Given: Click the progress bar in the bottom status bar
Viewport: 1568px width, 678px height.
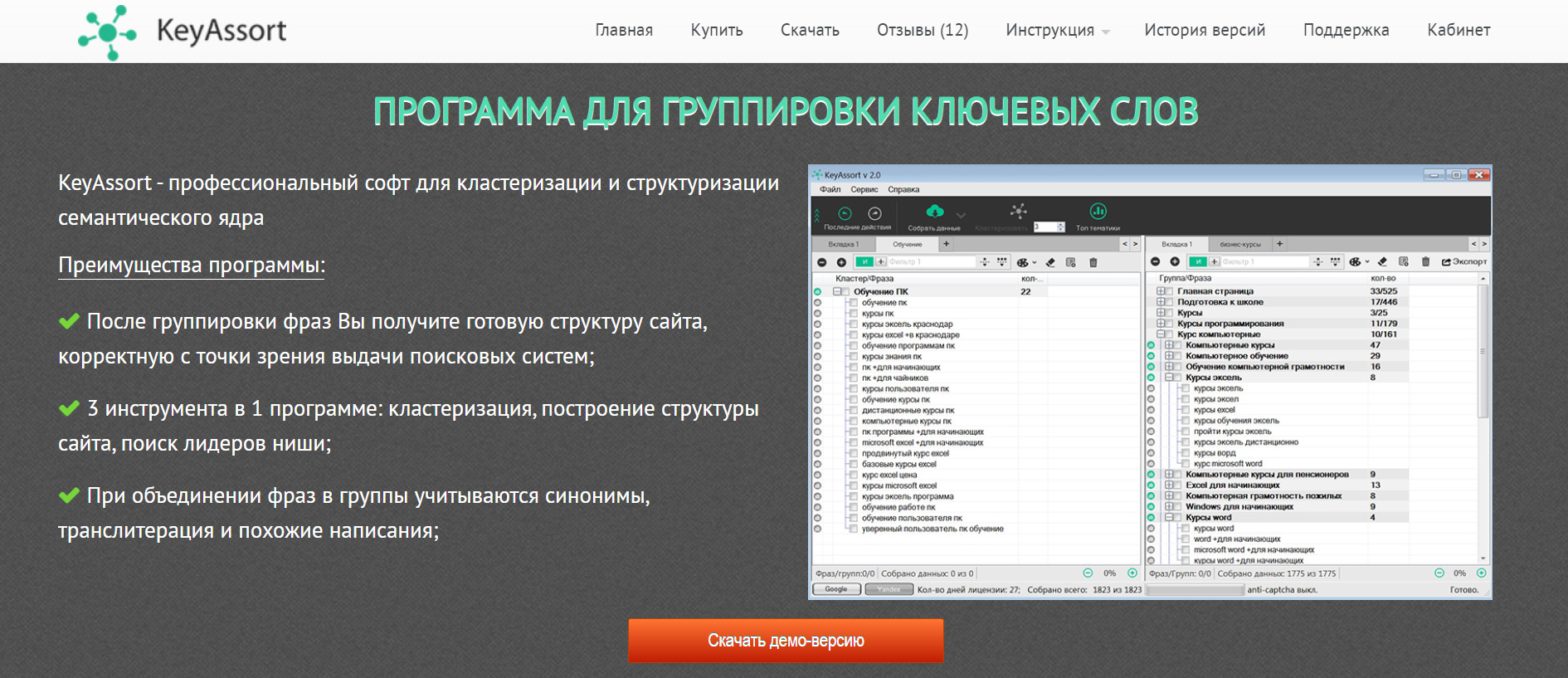Looking at the screenshot, I should (1195, 590).
